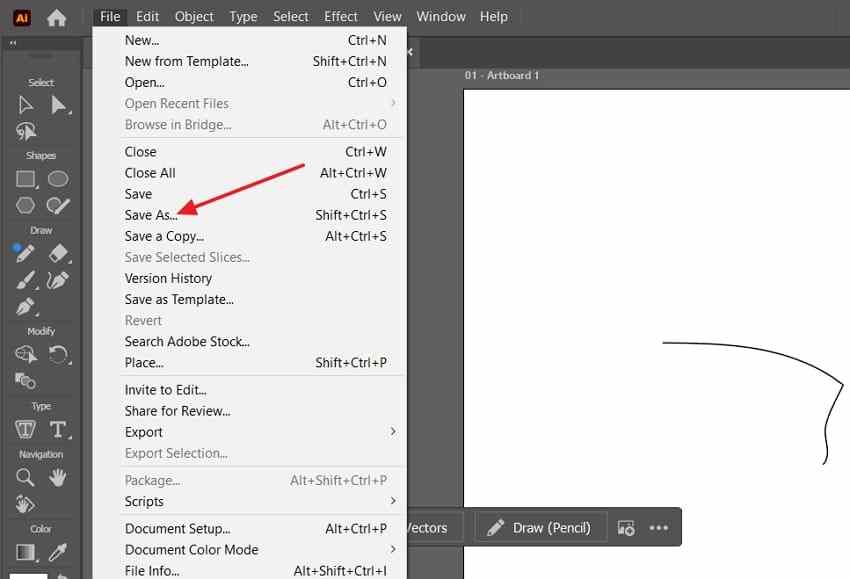Open the View menu
The width and height of the screenshot is (850, 579).
[x=387, y=17]
